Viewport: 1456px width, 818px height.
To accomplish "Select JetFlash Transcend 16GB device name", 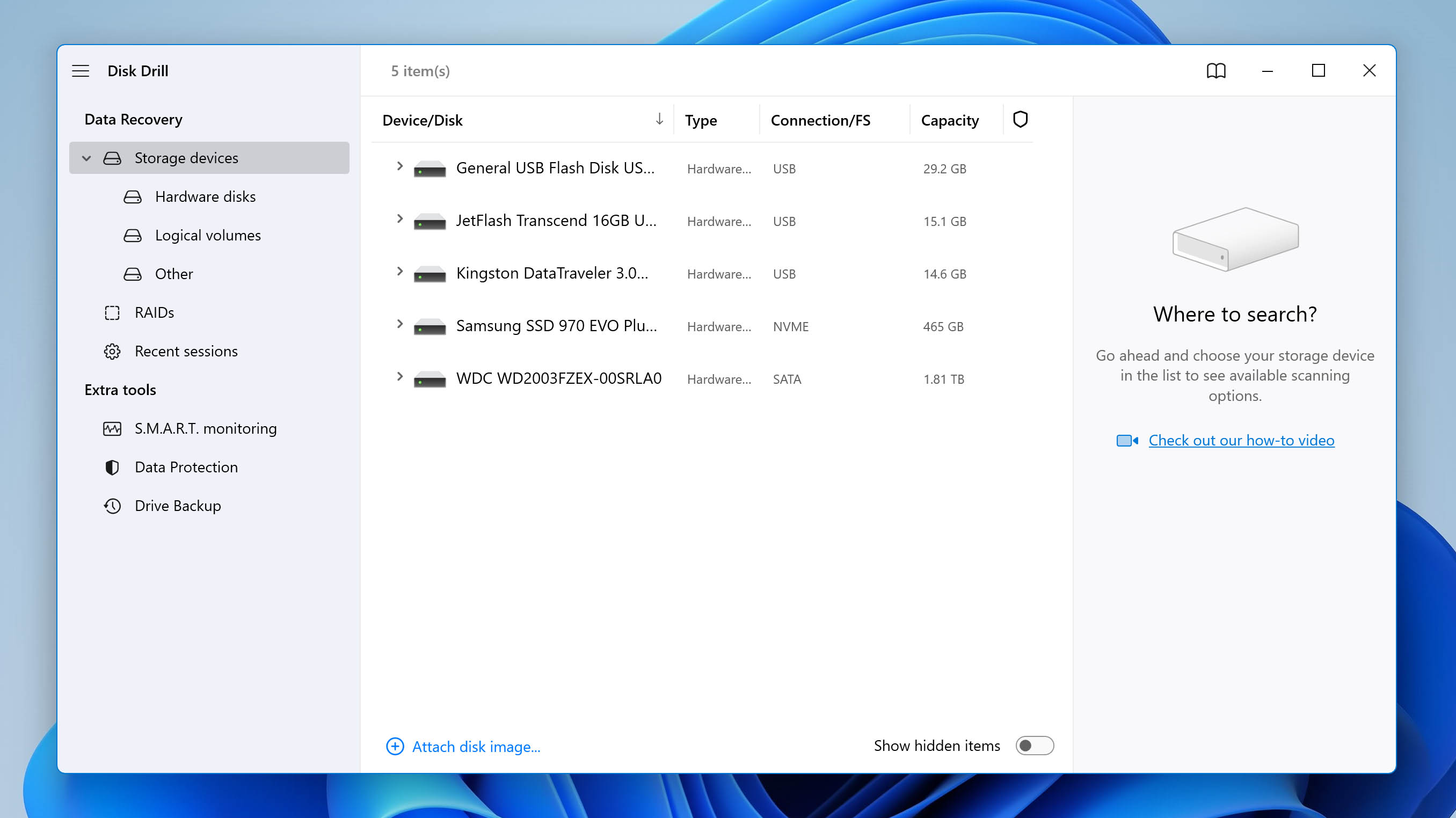I will tap(556, 220).
